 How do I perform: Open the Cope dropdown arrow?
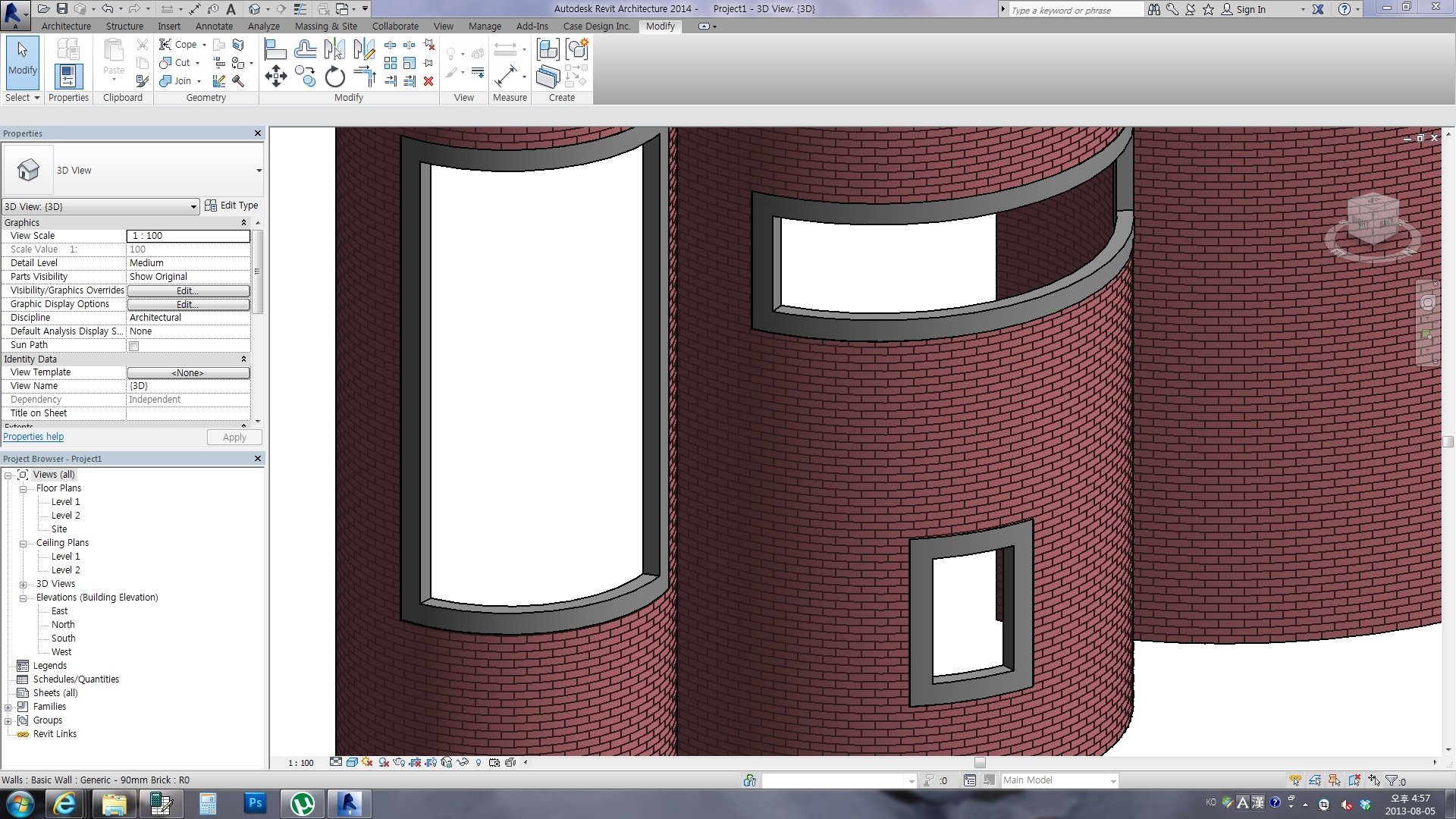pyautogui.click(x=204, y=45)
